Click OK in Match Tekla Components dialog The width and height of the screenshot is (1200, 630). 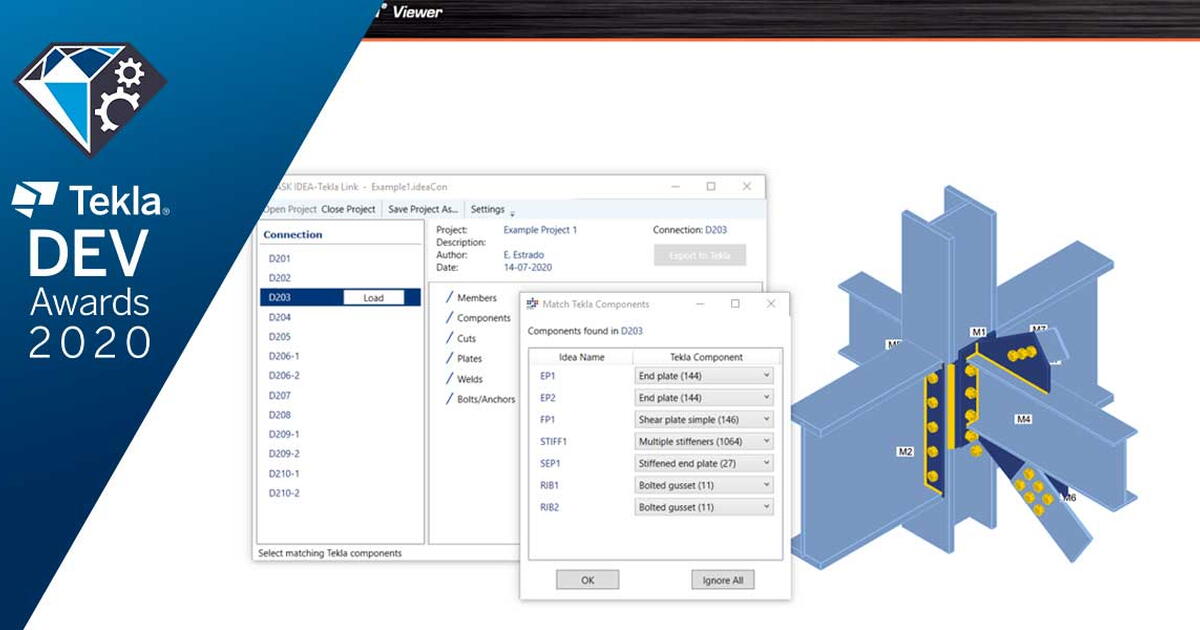tap(587, 579)
